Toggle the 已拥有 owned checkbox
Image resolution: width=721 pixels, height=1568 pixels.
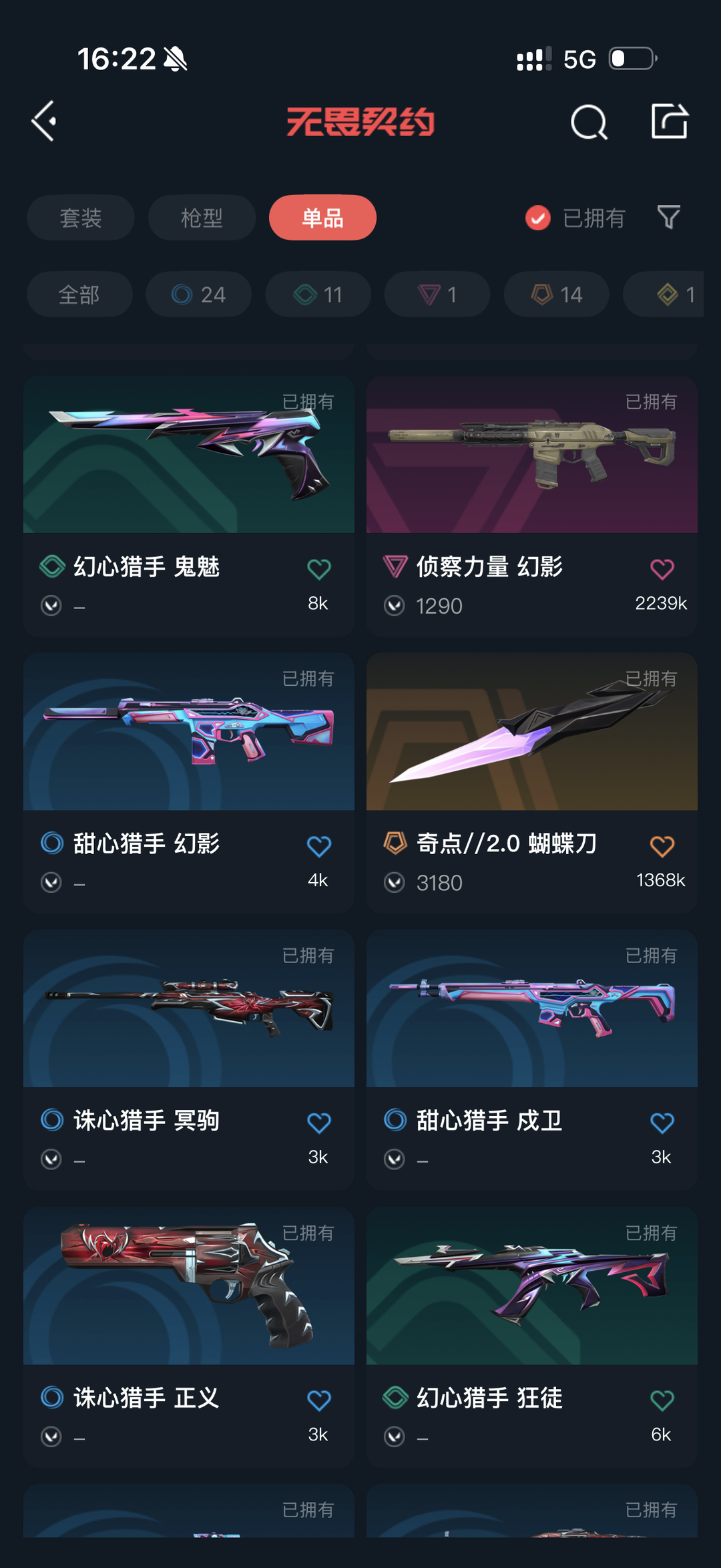coord(538,218)
